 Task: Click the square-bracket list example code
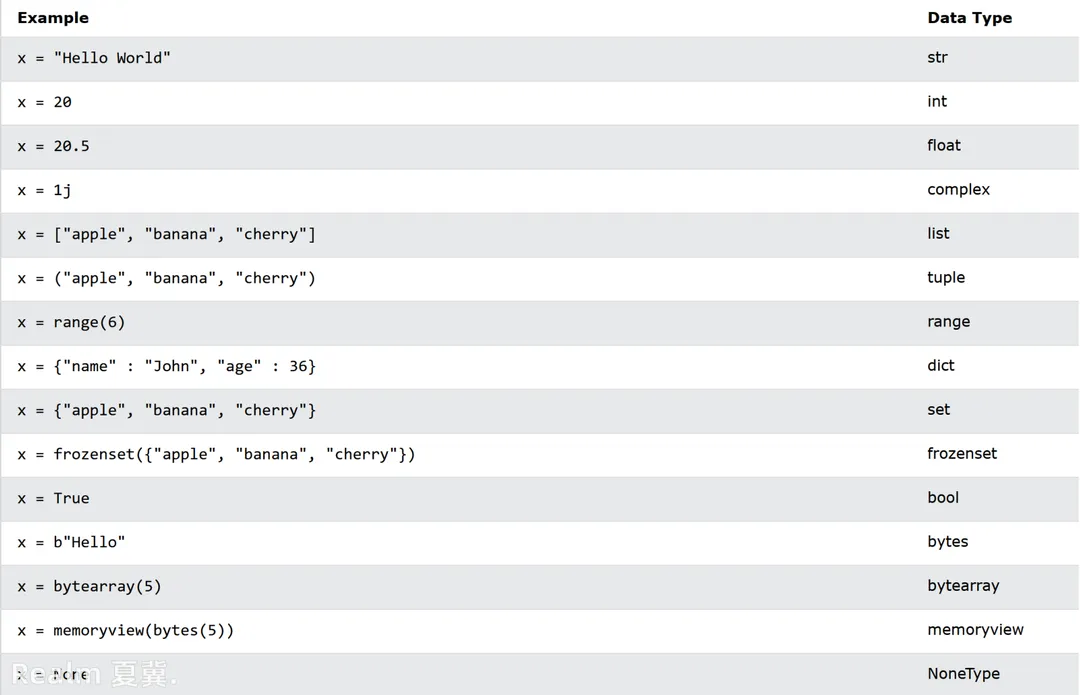pos(166,234)
